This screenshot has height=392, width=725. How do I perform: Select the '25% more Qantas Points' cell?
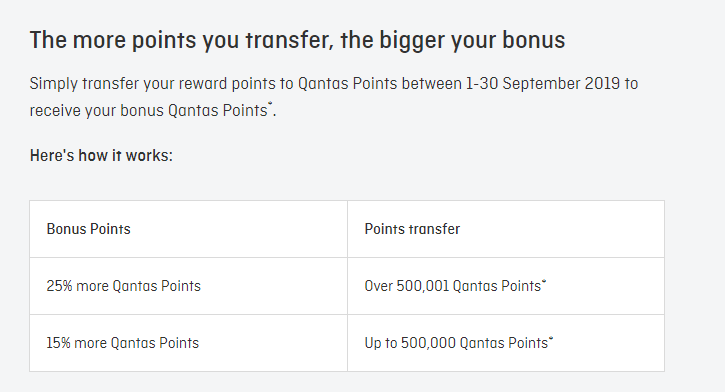click(x=189, y=286)
